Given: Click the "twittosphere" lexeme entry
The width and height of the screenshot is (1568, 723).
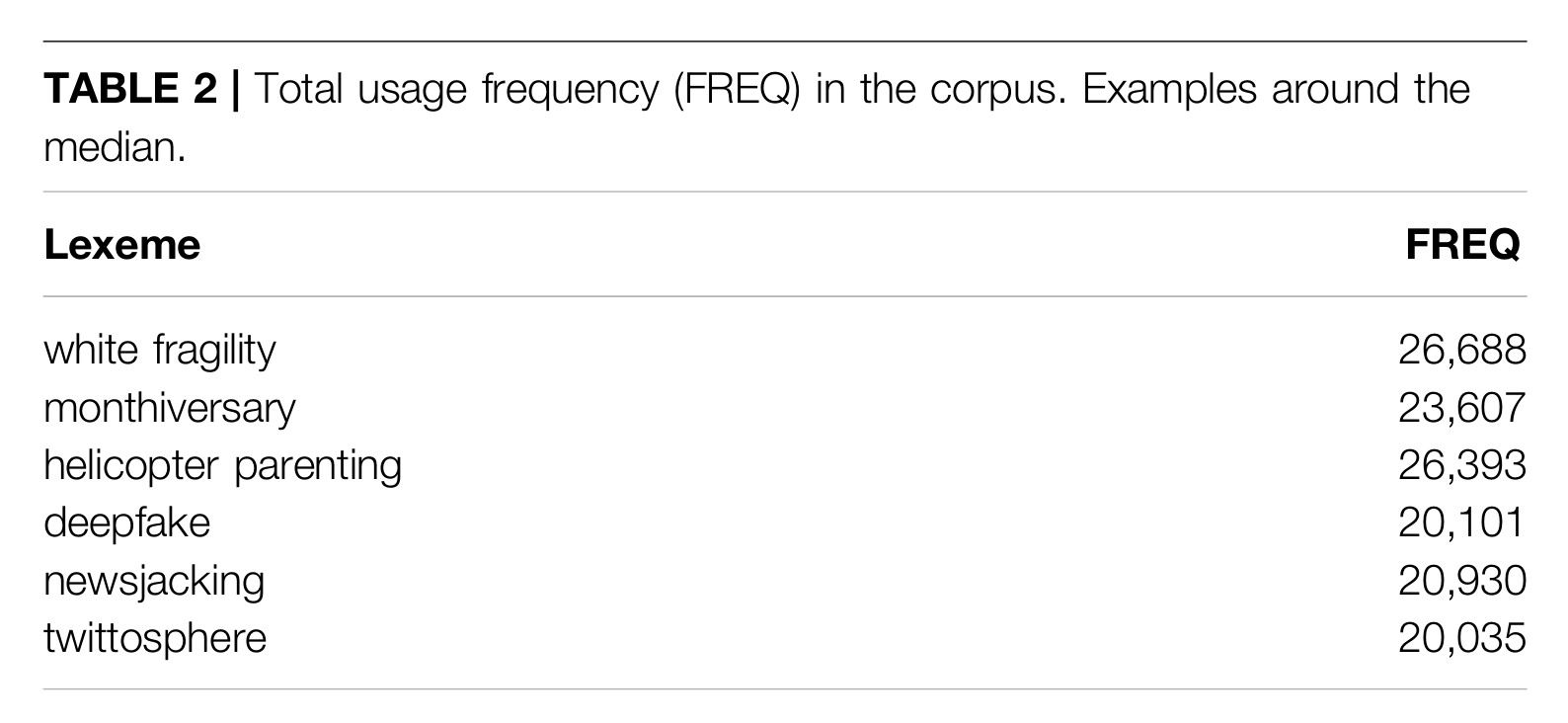Looking at the screenshot, I should [x=155, y=638].
